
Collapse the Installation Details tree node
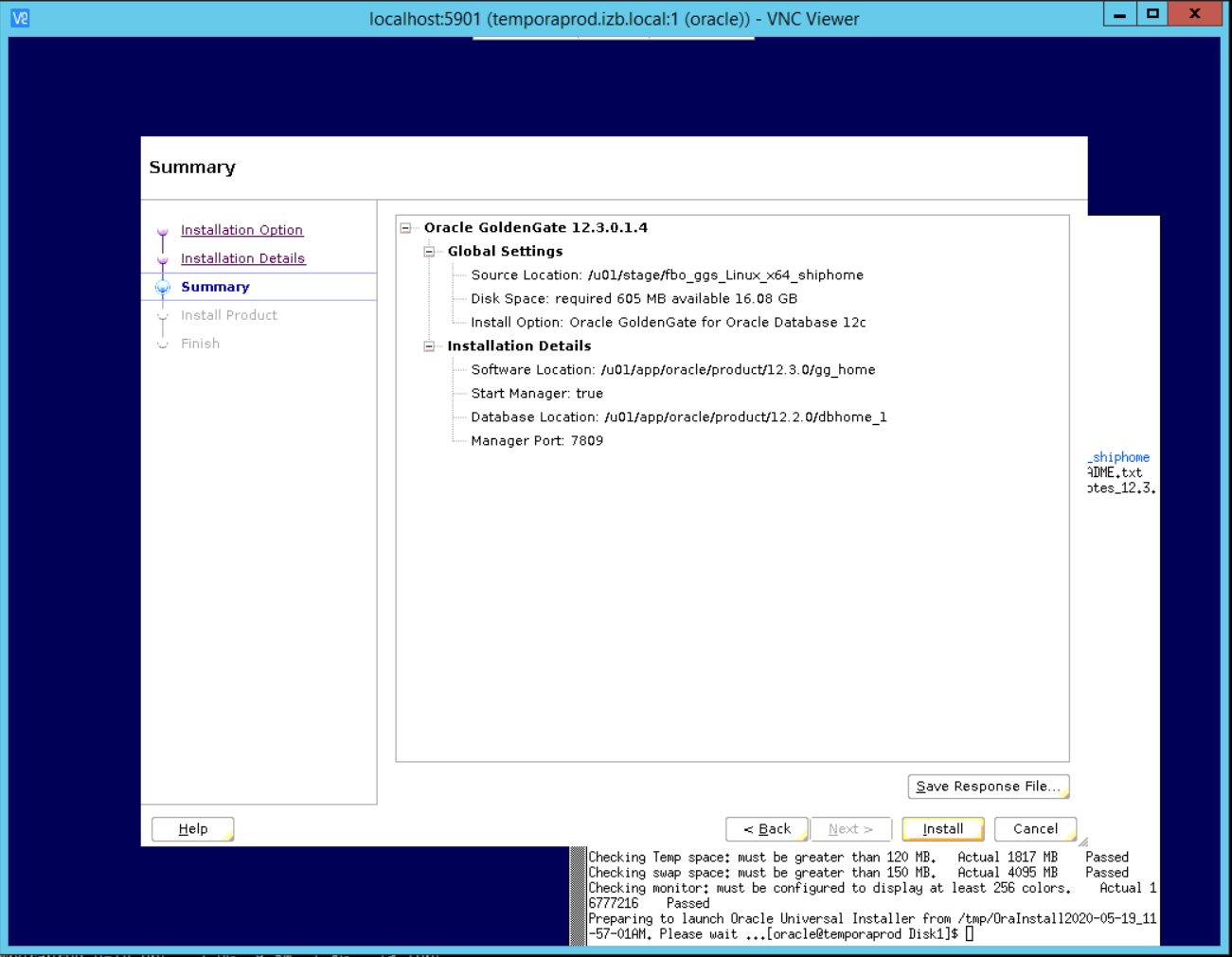click(429, 346)
